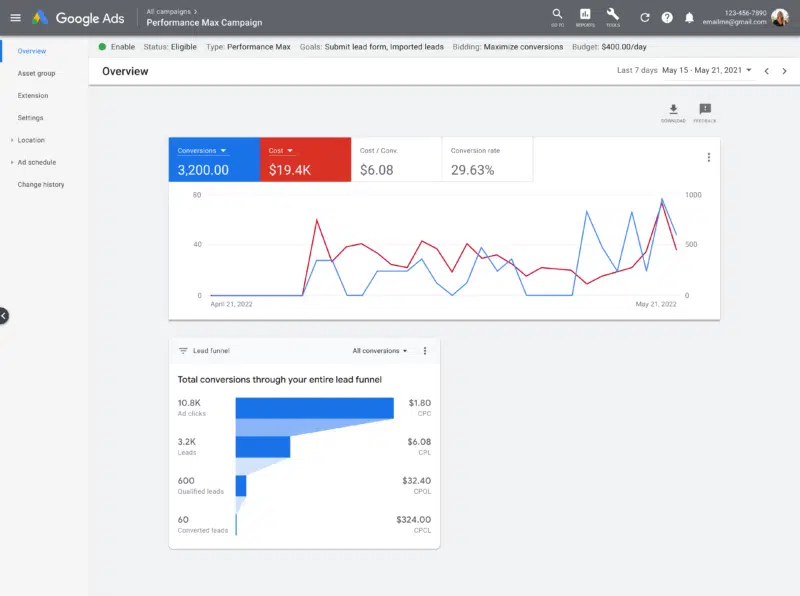The width and height of the screenshot is (800, 596).
Task: Expand the All conversions dropdown
Action: 380,351
